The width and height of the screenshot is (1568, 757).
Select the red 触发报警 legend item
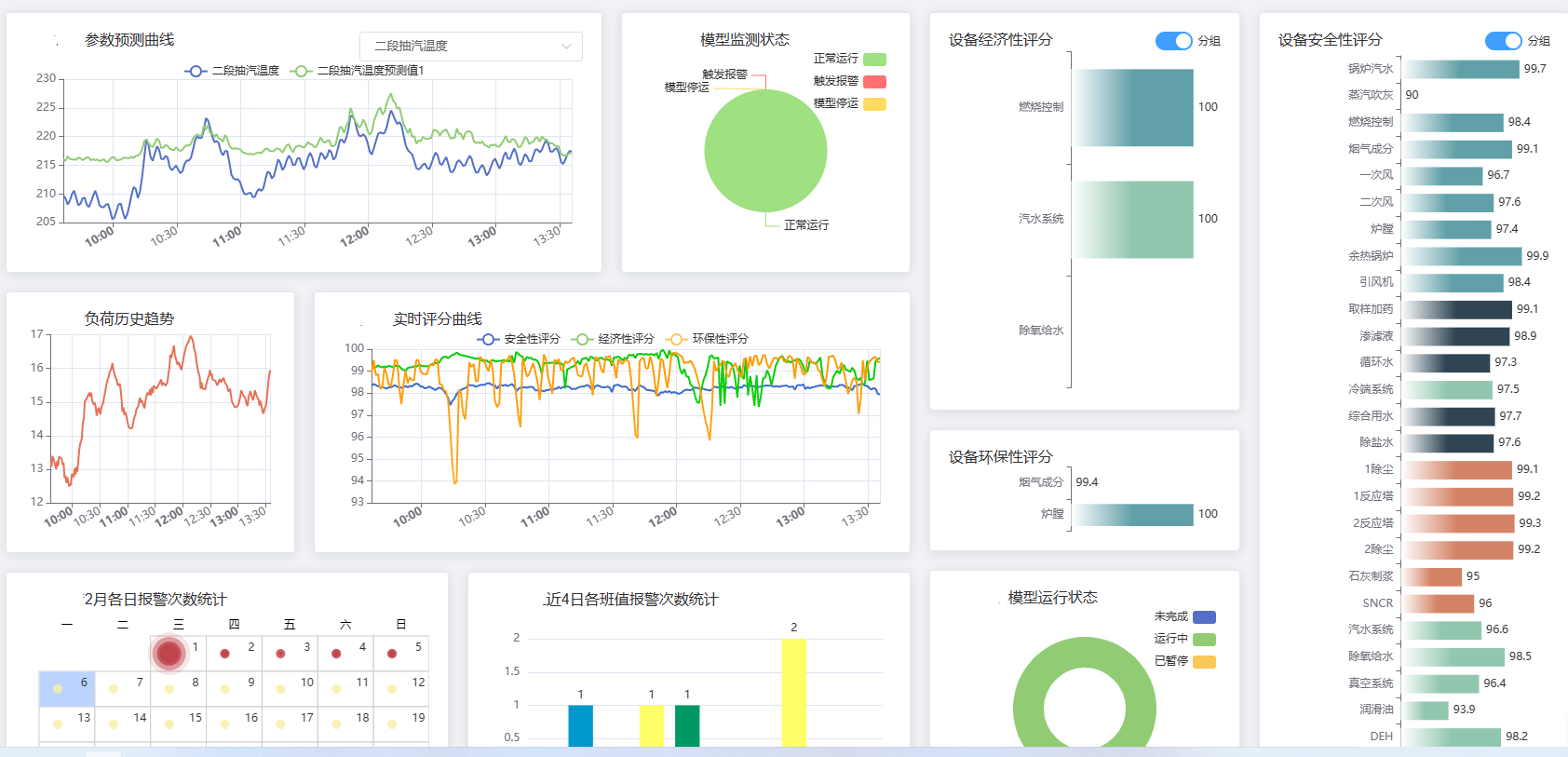[x=873, y=82]
